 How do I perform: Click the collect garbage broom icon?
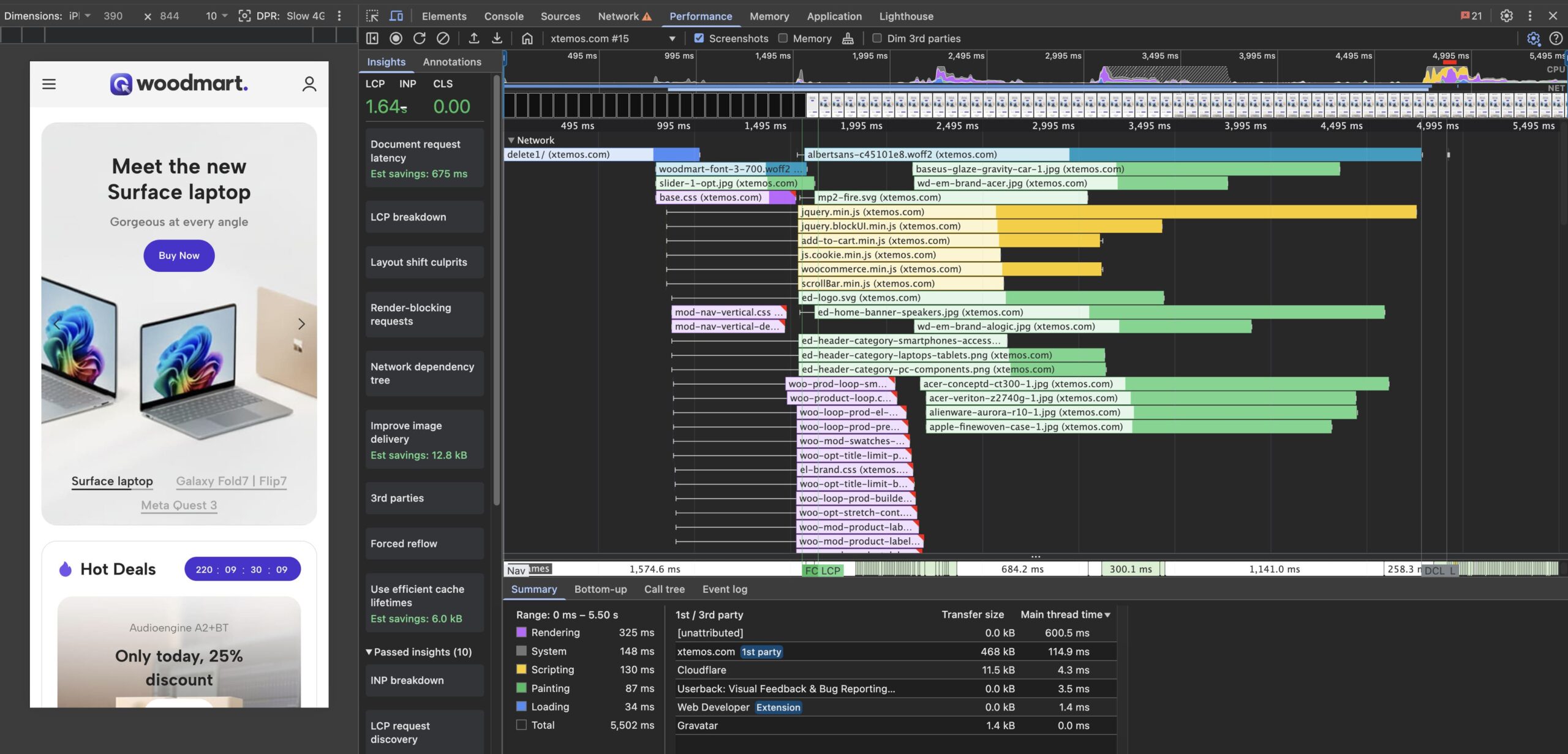848,39
